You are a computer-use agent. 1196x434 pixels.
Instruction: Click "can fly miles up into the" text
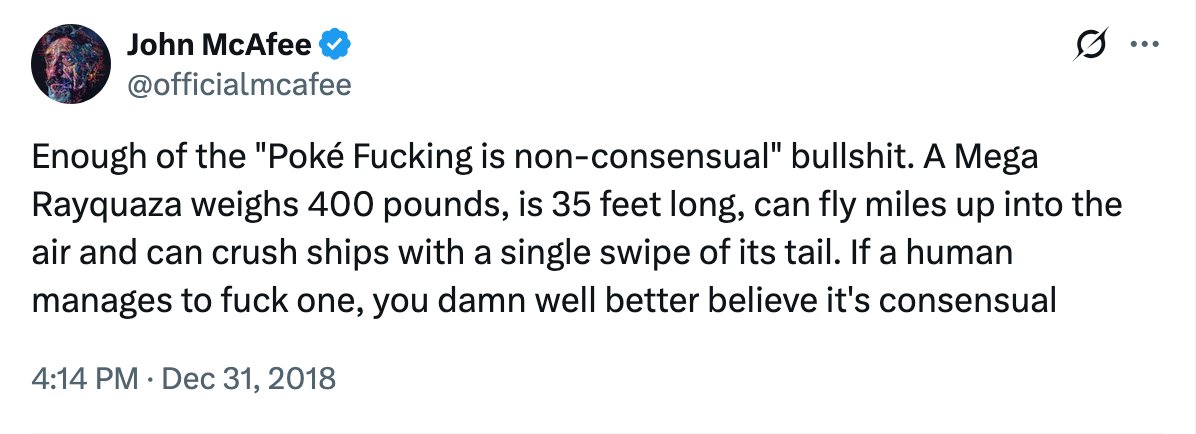899,205
